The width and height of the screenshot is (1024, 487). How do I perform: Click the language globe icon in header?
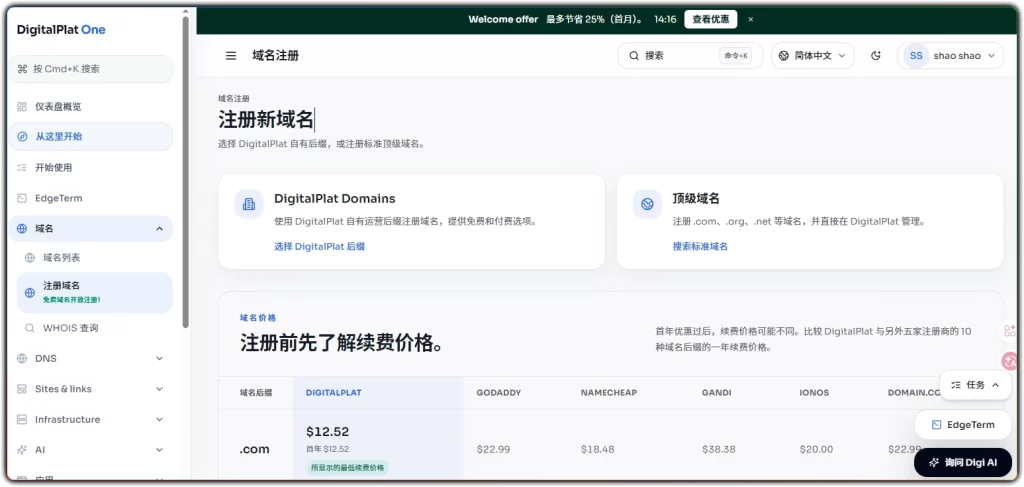click(784, 56)
